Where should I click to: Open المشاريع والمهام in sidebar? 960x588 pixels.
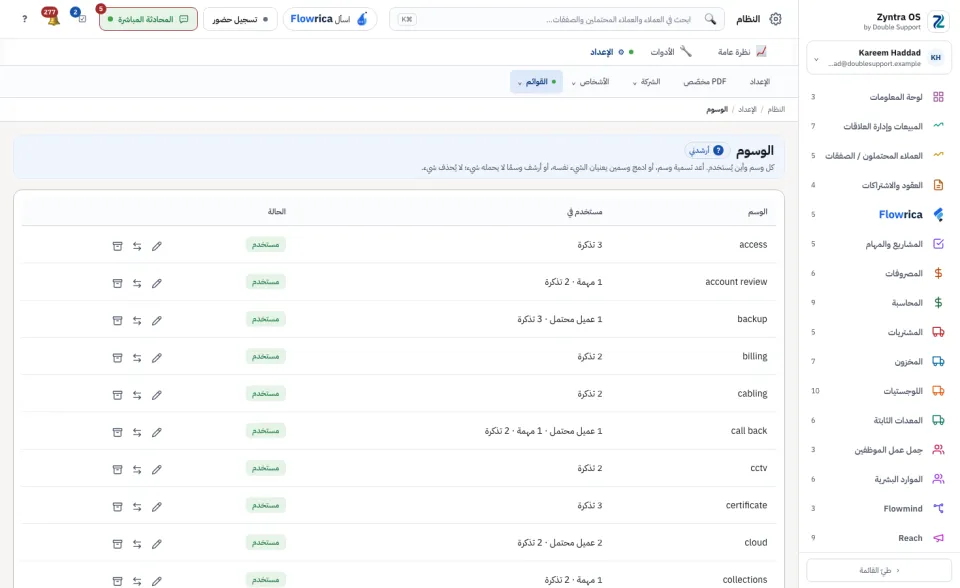[x=877, y=244]
